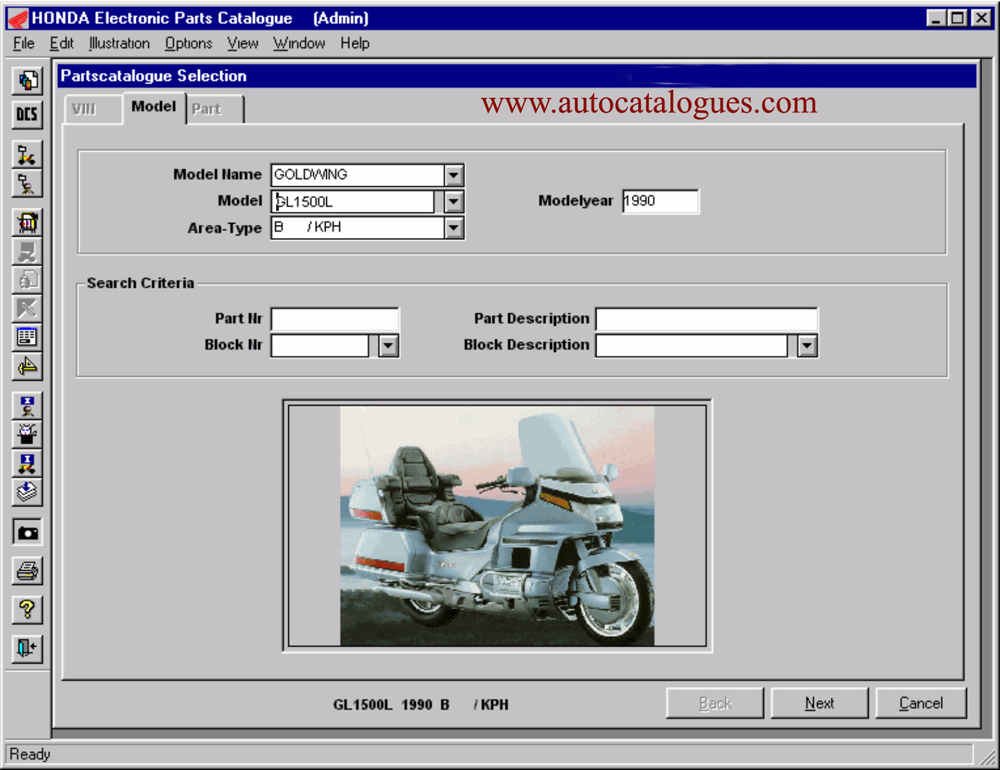Switch to the VIN tab
The height and width of the screenshot is (770, 1000).
click(84, 109)
